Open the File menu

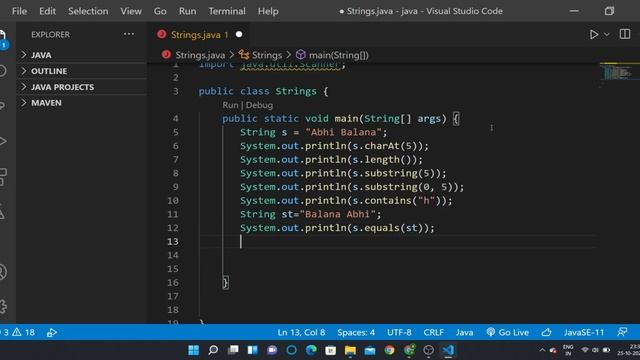click(x=20, y=11)
